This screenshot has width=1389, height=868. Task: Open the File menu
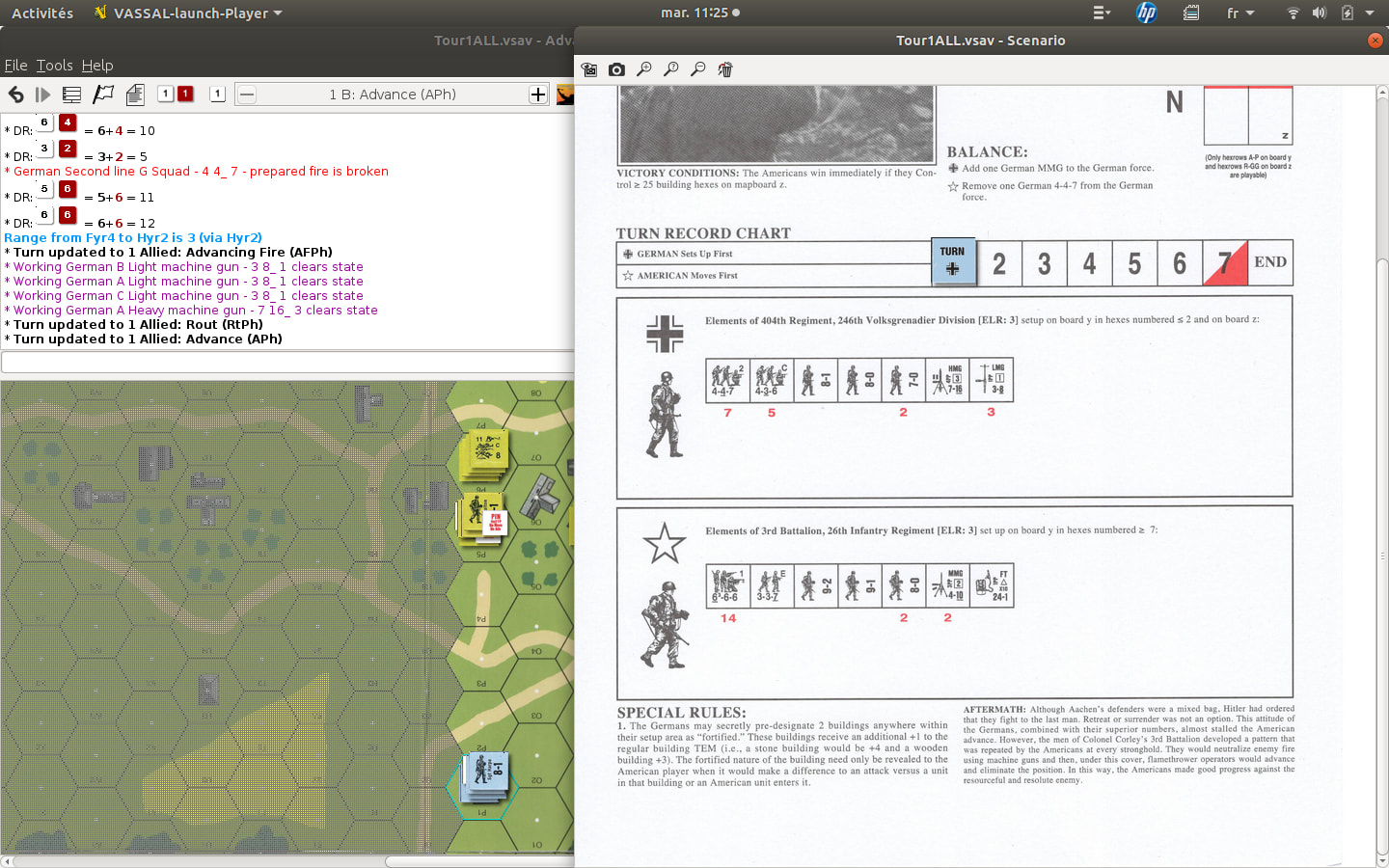tap(15, 66)
